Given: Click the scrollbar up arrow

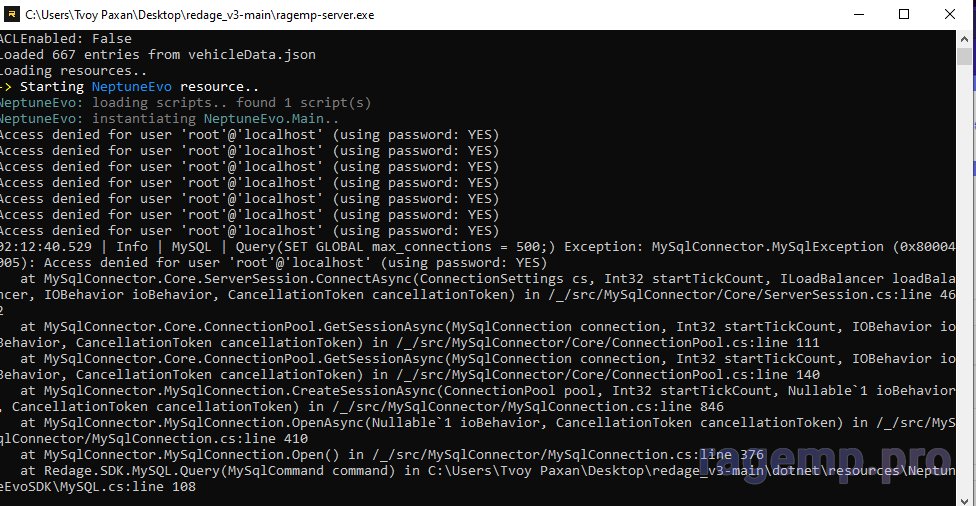Looking at the screenshot, I should (967, 38).
